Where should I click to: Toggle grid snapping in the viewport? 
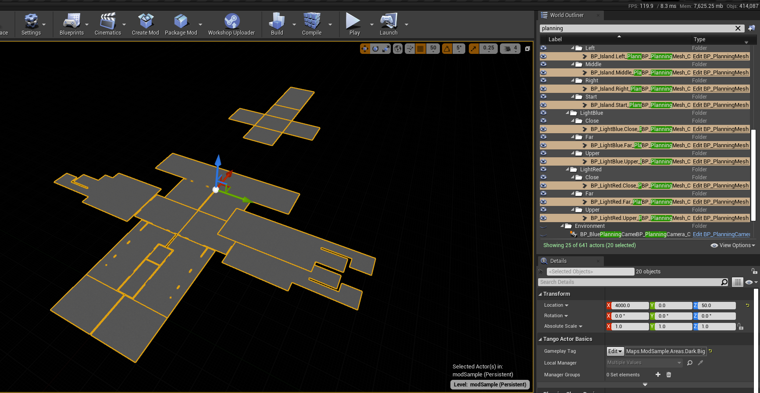[421, 48]
